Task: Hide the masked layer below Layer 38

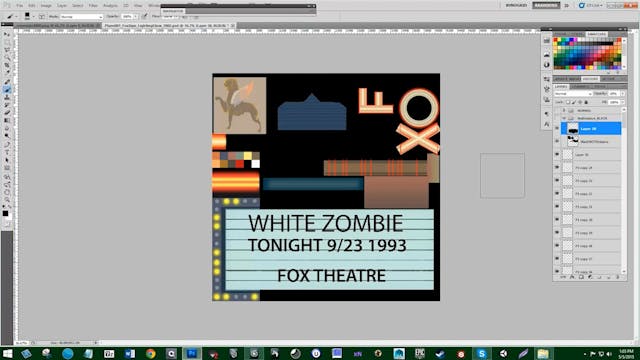Action: (557, 142)
